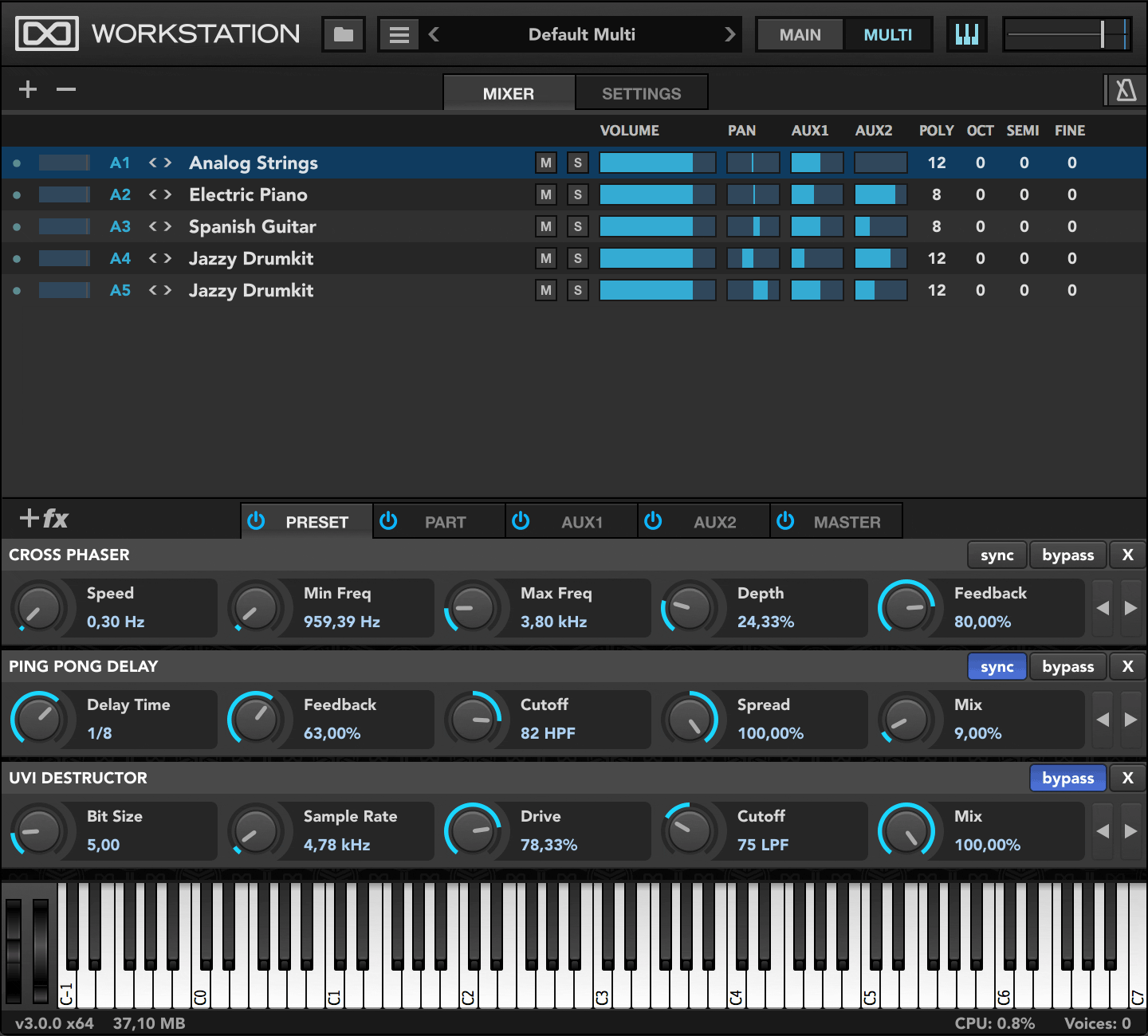Go to previous multi preset arrow

coord(434,34)
